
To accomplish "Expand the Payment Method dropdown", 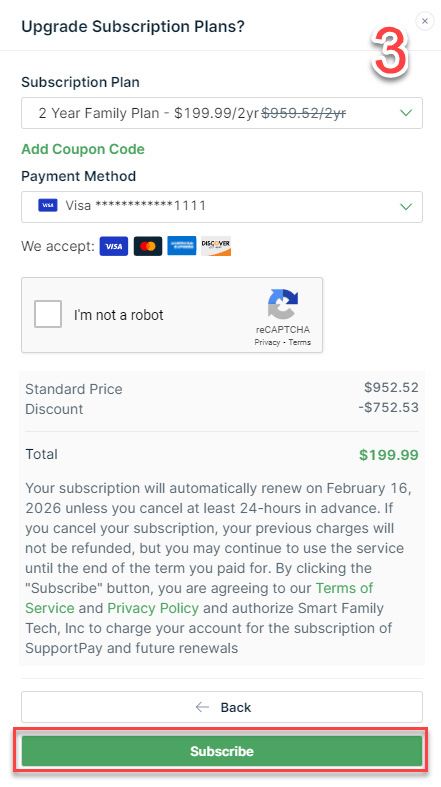I will 222,207.
